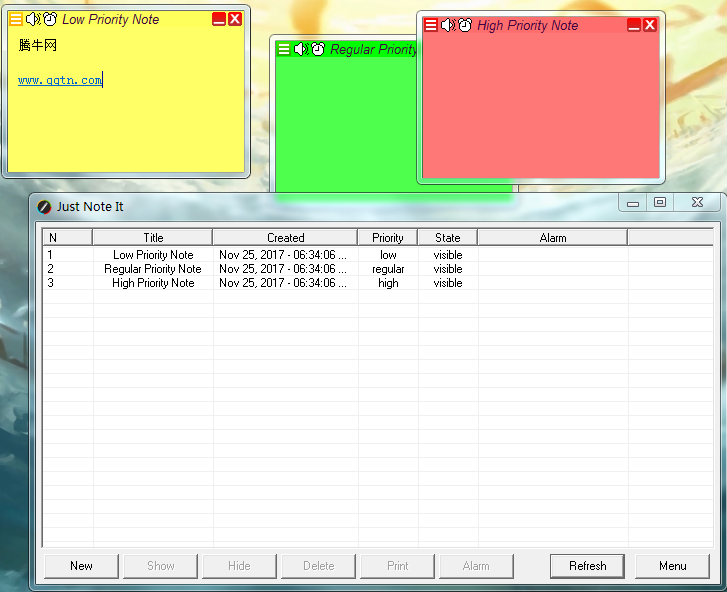This screenshot has width=727, height=592.
Task: Click the created date of note 2
Action: pos(283,269)
